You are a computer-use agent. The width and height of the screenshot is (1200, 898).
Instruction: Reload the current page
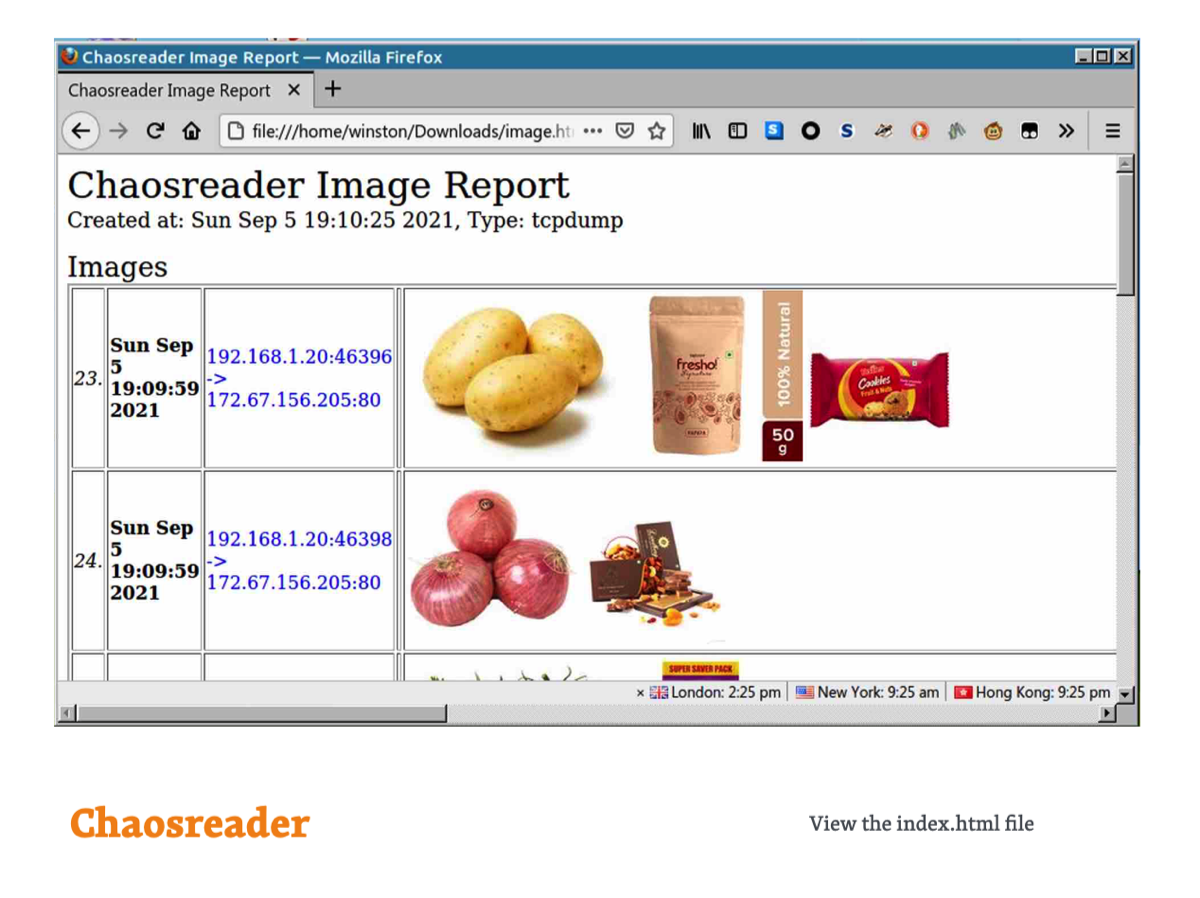(x=155, y=131)
